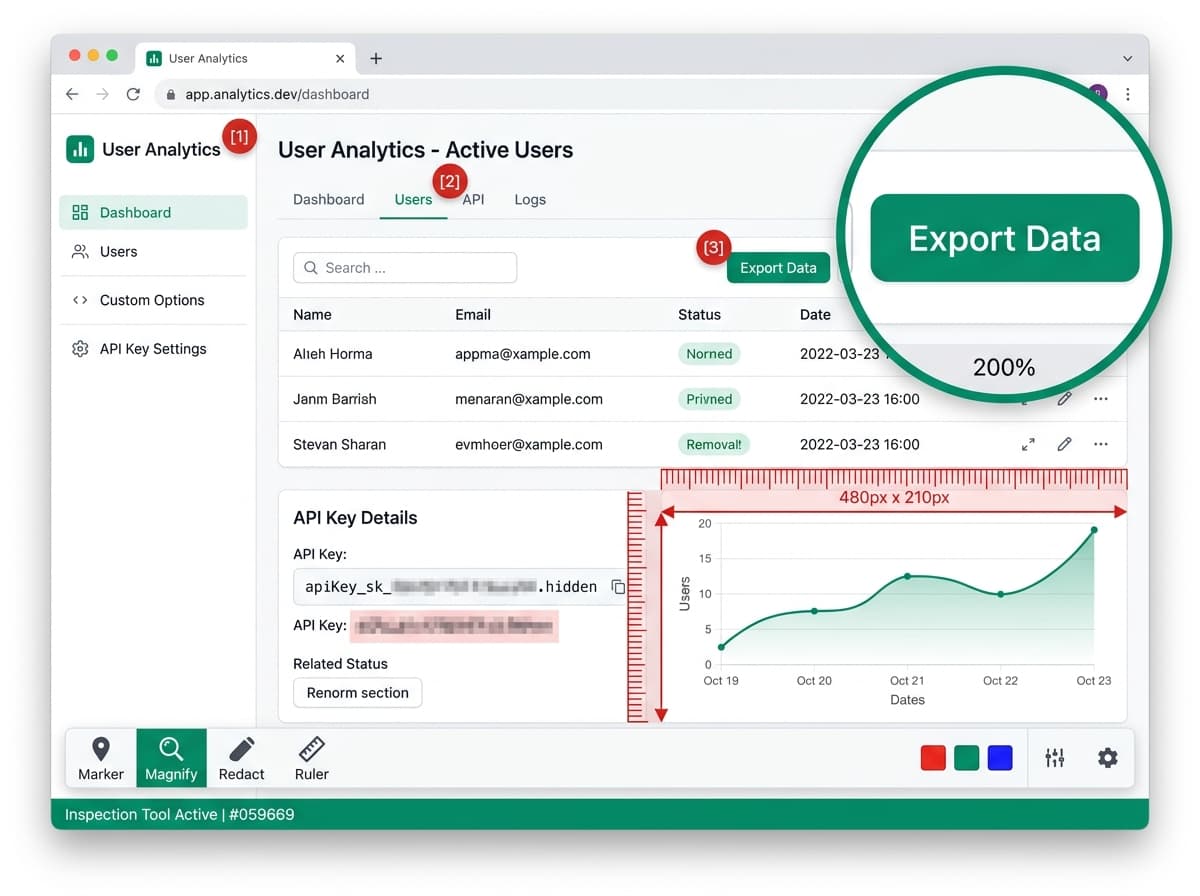
Task: Go forward with the browser forward arrow
Action: click(102, 94)
